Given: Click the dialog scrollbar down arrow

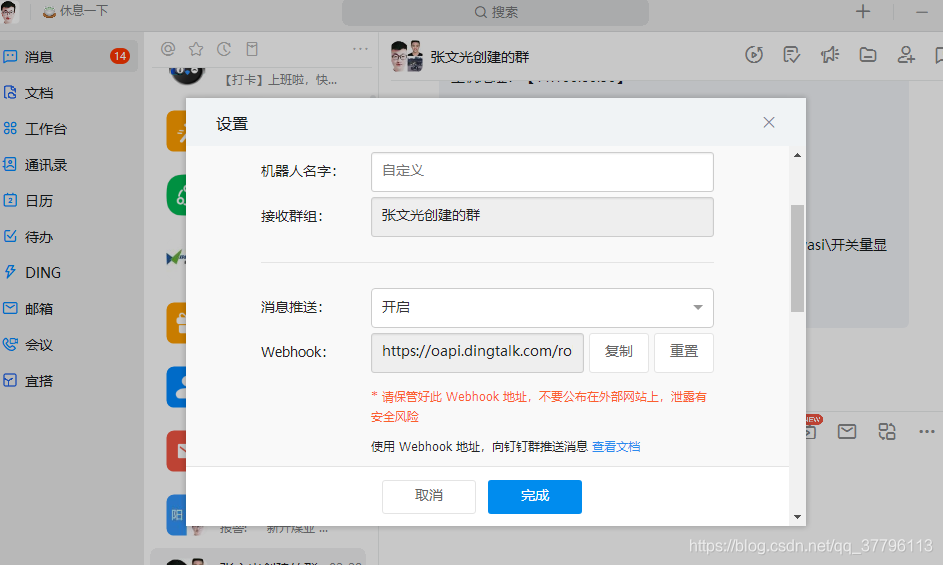Looking at the screenshot, I should point(797,517).
